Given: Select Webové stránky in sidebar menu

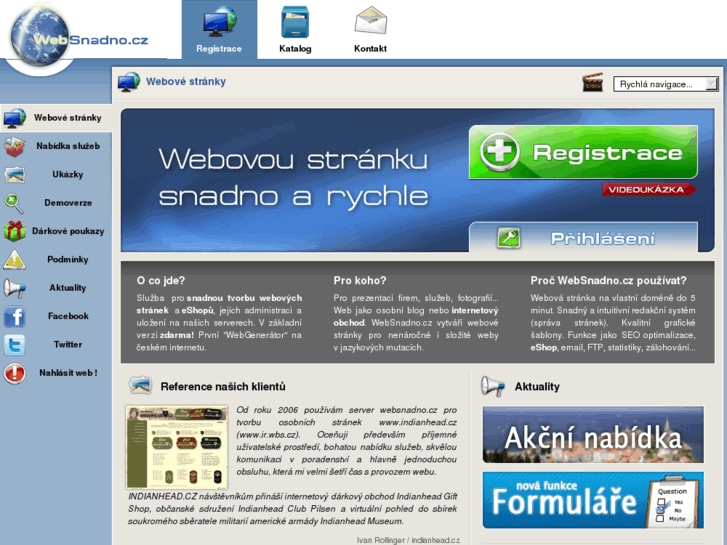Looking at the screenshot, I should coord(68,118).
